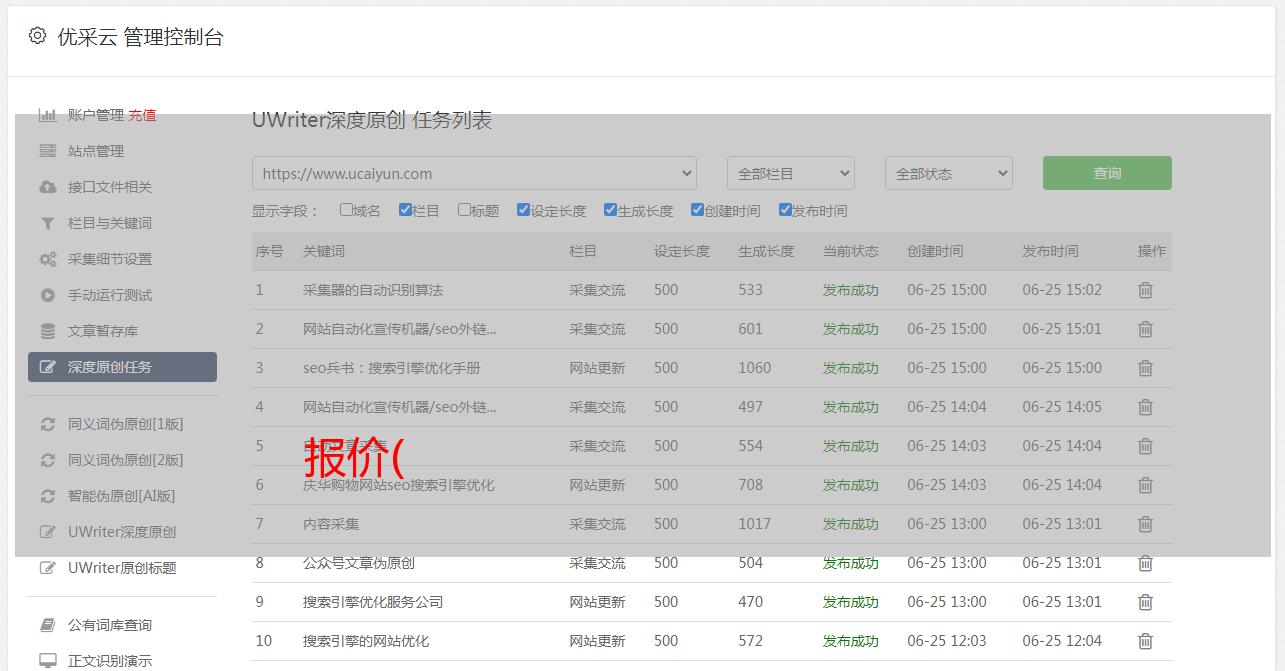1285x671 pixels.
Task: Click the server icon next to 站点管理
Action: (x=47, y=151)
